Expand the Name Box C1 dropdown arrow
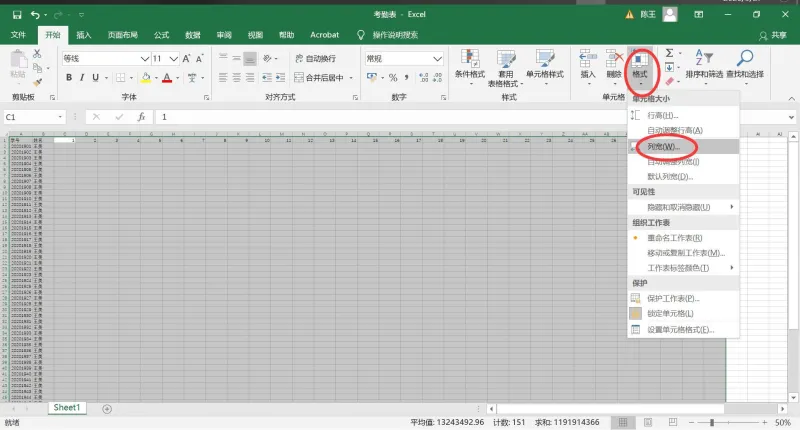The image size is (800, 430). (60, 117)
